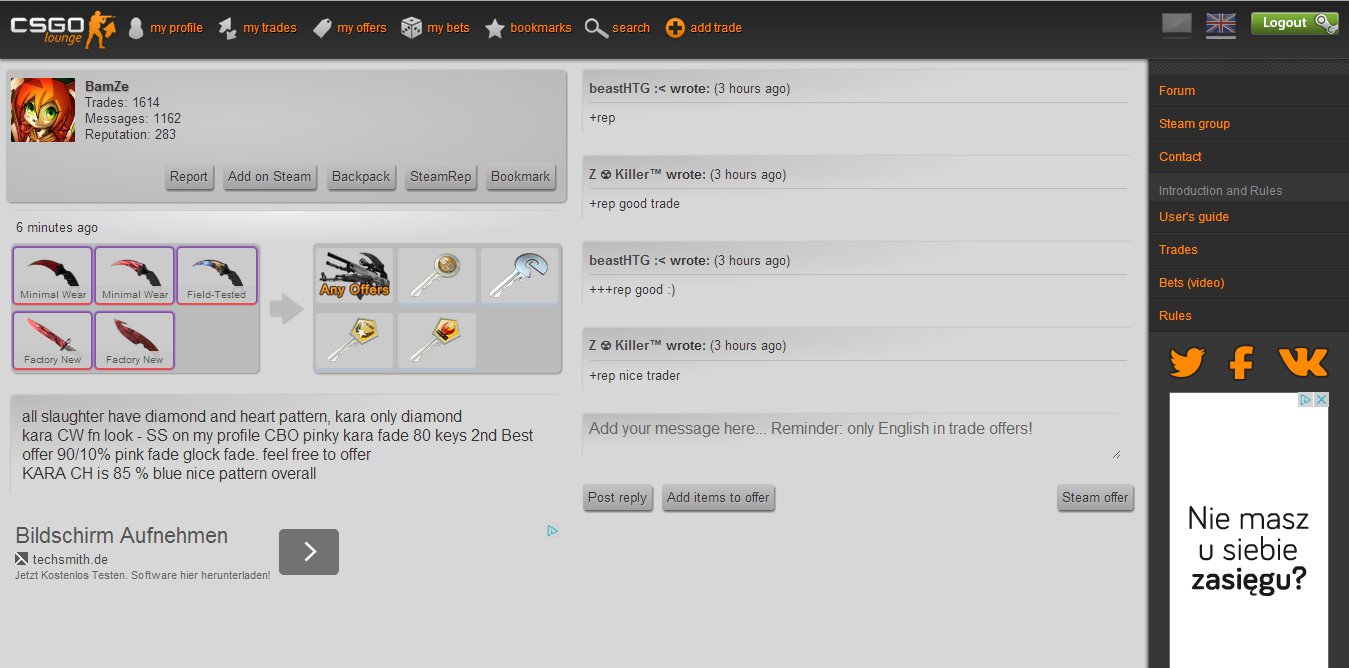Click the my profile person icon
This screenshot has width=1349, height=668.
137,28
